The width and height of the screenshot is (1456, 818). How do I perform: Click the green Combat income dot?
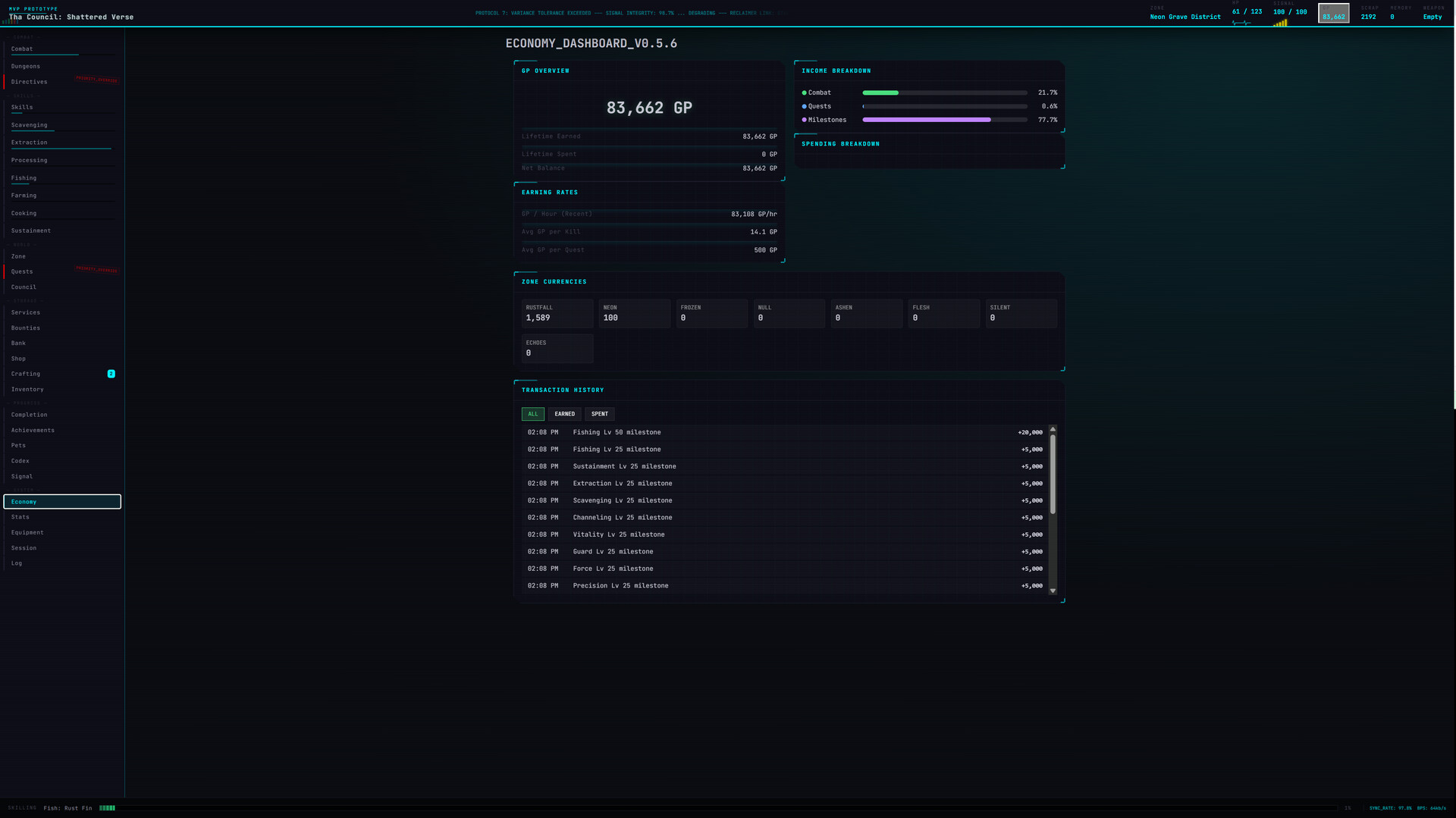click(x=804, y=92)
